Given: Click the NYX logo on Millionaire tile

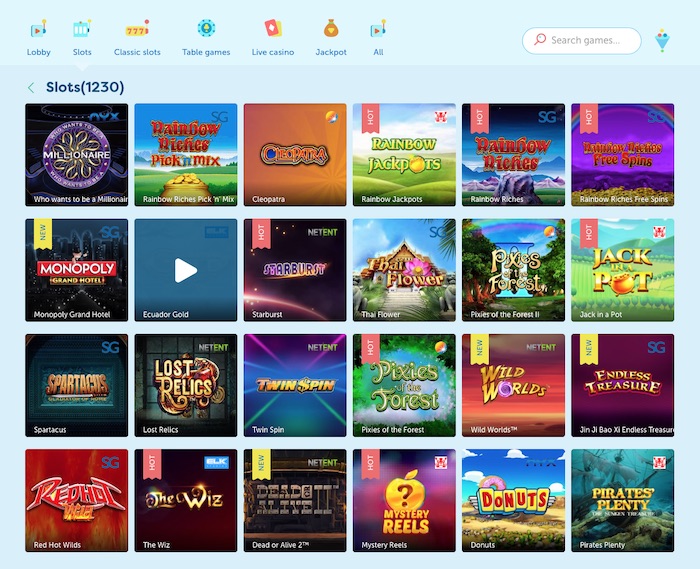Looking at the screenshot, I should tap(104, 116).
